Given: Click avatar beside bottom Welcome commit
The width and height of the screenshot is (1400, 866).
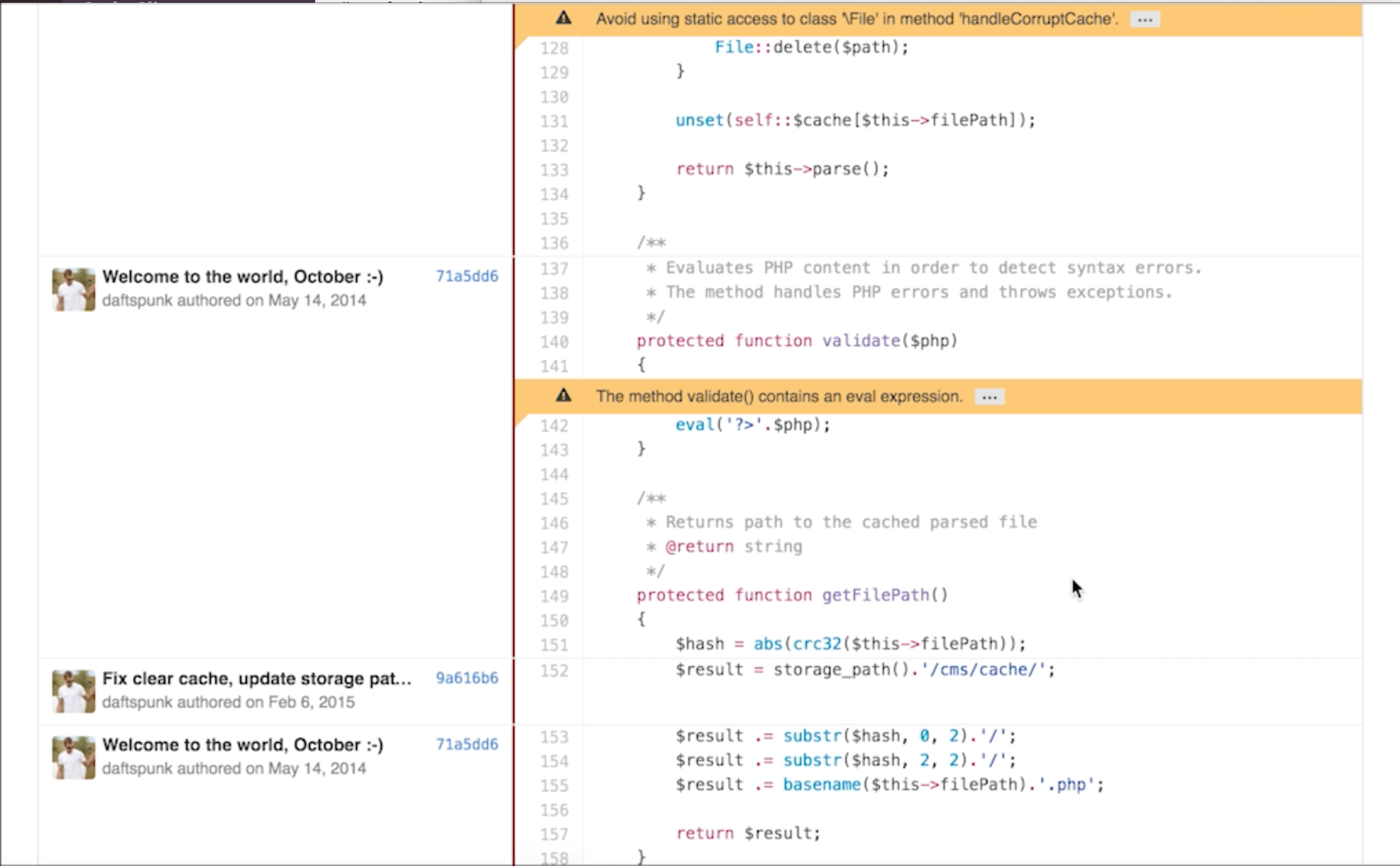Looking at the screenshot, I should pyautogui.click(x=73, y=757).
